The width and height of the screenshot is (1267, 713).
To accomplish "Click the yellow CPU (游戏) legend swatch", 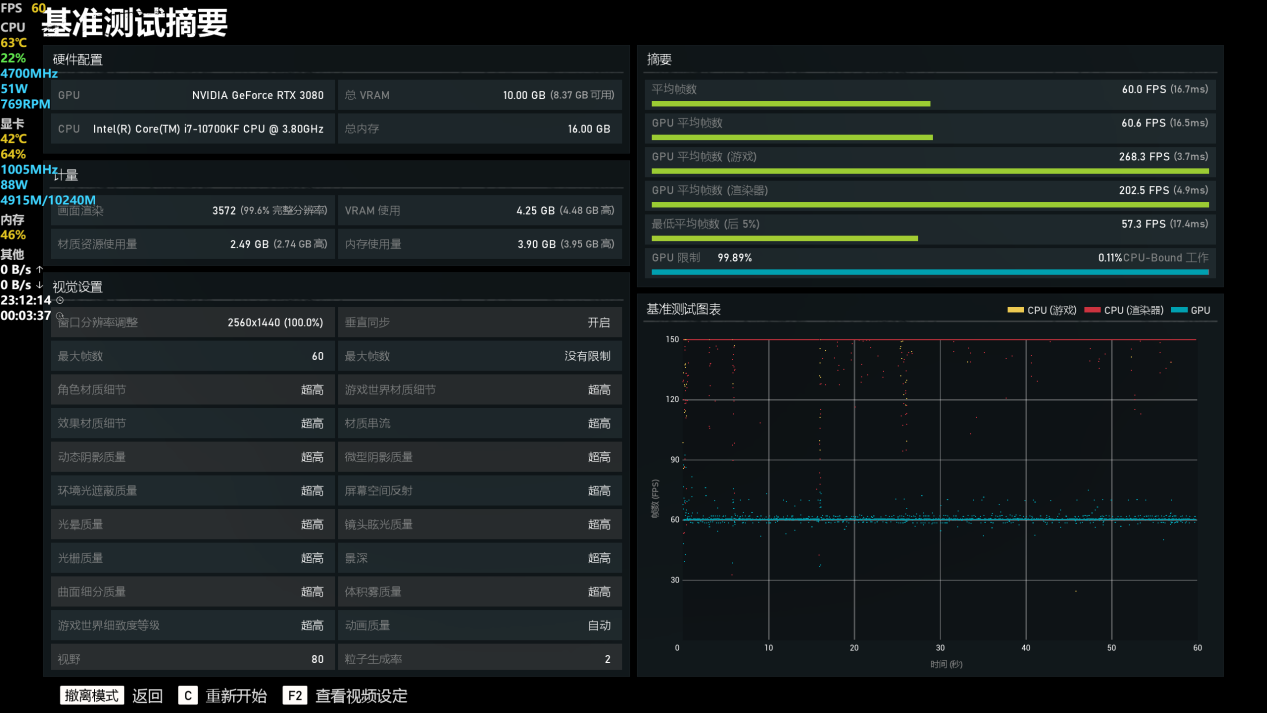I will point(1016,311).
